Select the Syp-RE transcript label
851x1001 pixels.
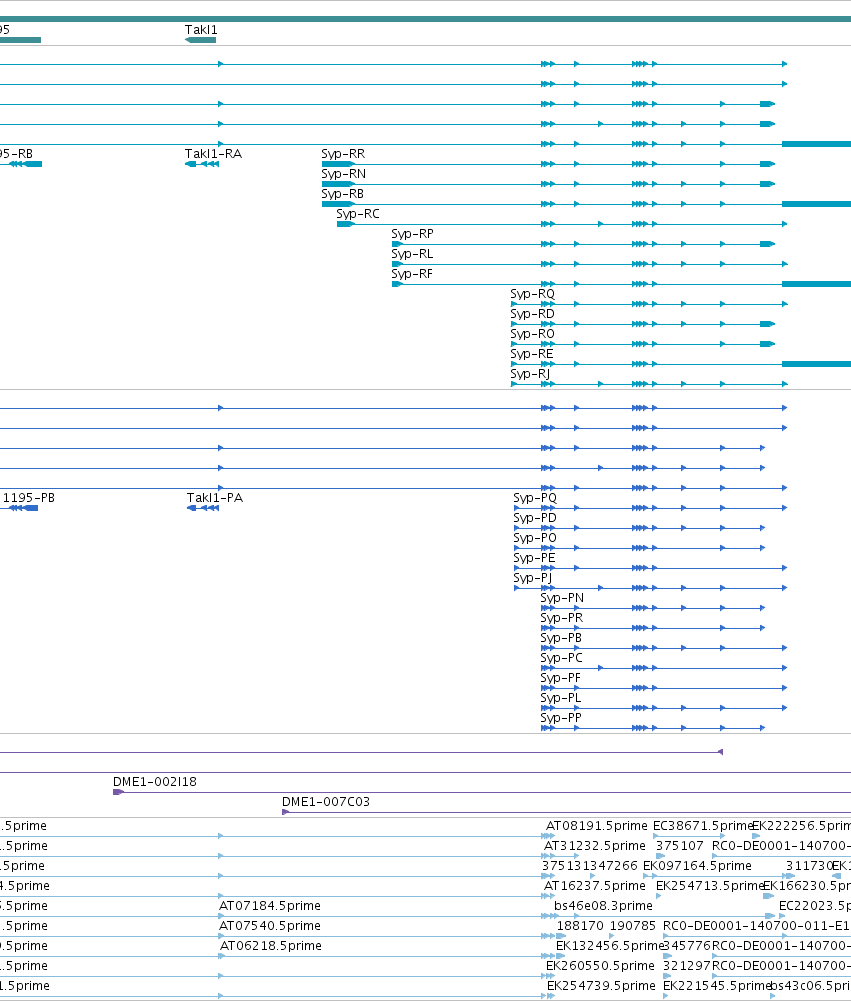[532, 354]
